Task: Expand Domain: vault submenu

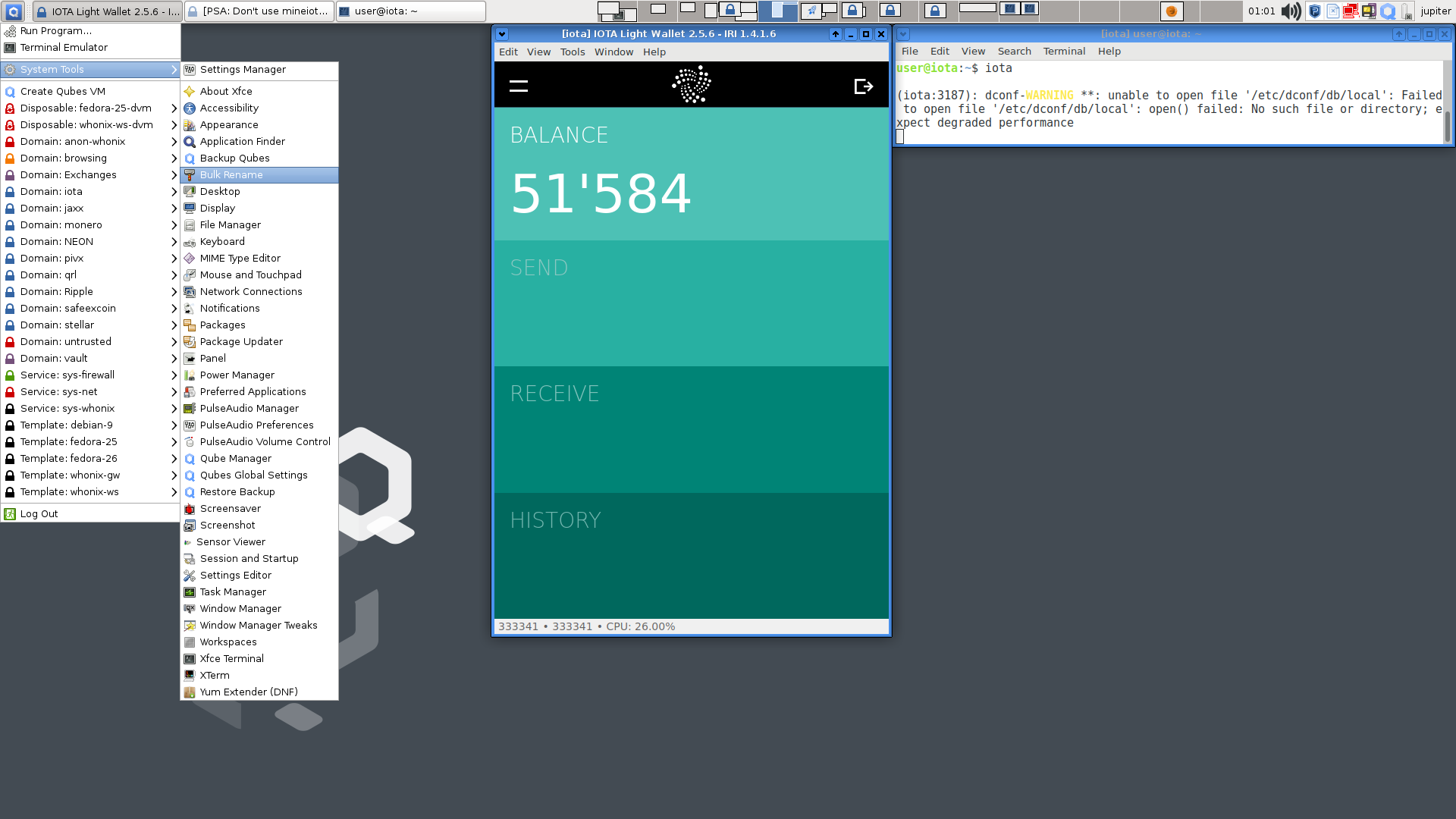Action: (x=90, y=359)
